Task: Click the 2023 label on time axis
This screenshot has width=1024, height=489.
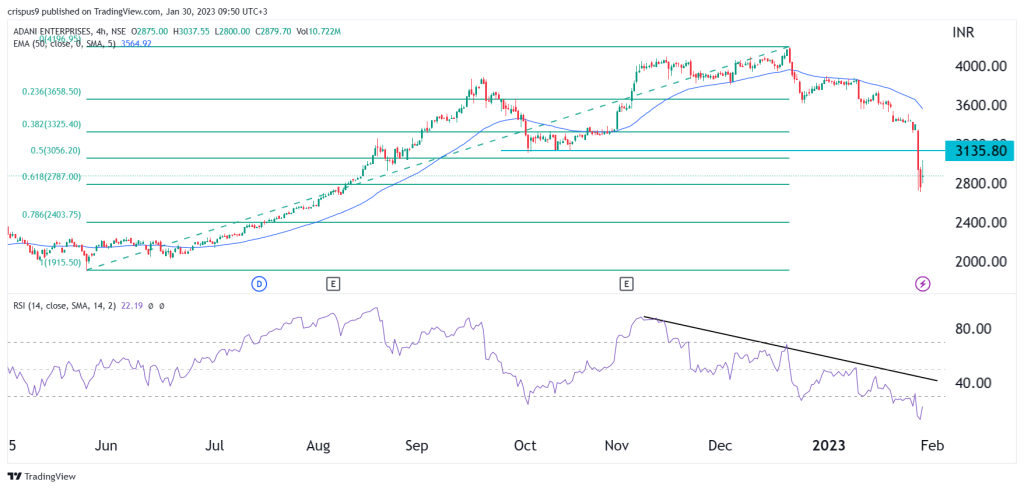Action: point(827,446)
